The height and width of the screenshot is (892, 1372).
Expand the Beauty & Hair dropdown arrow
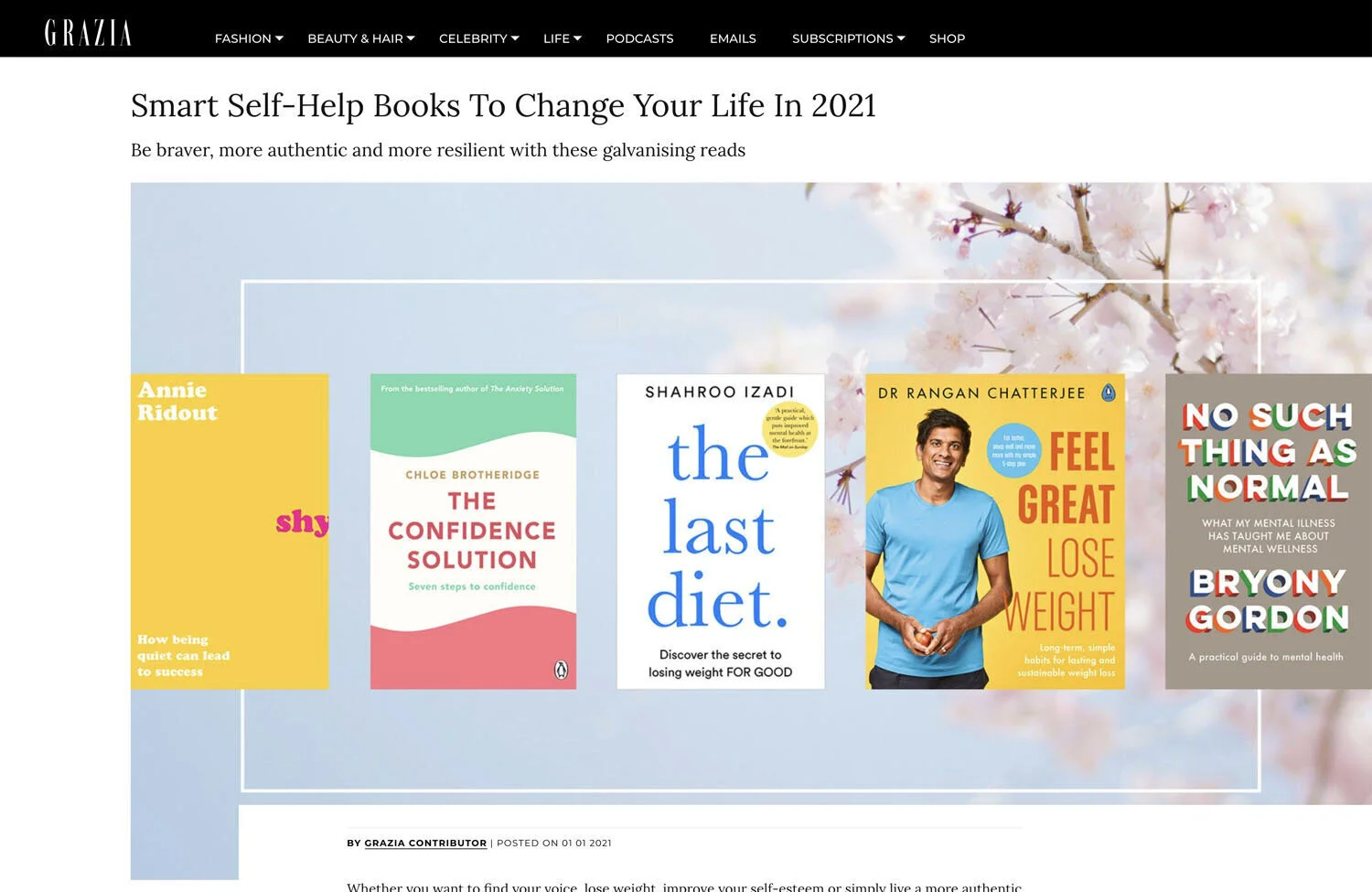411,38
